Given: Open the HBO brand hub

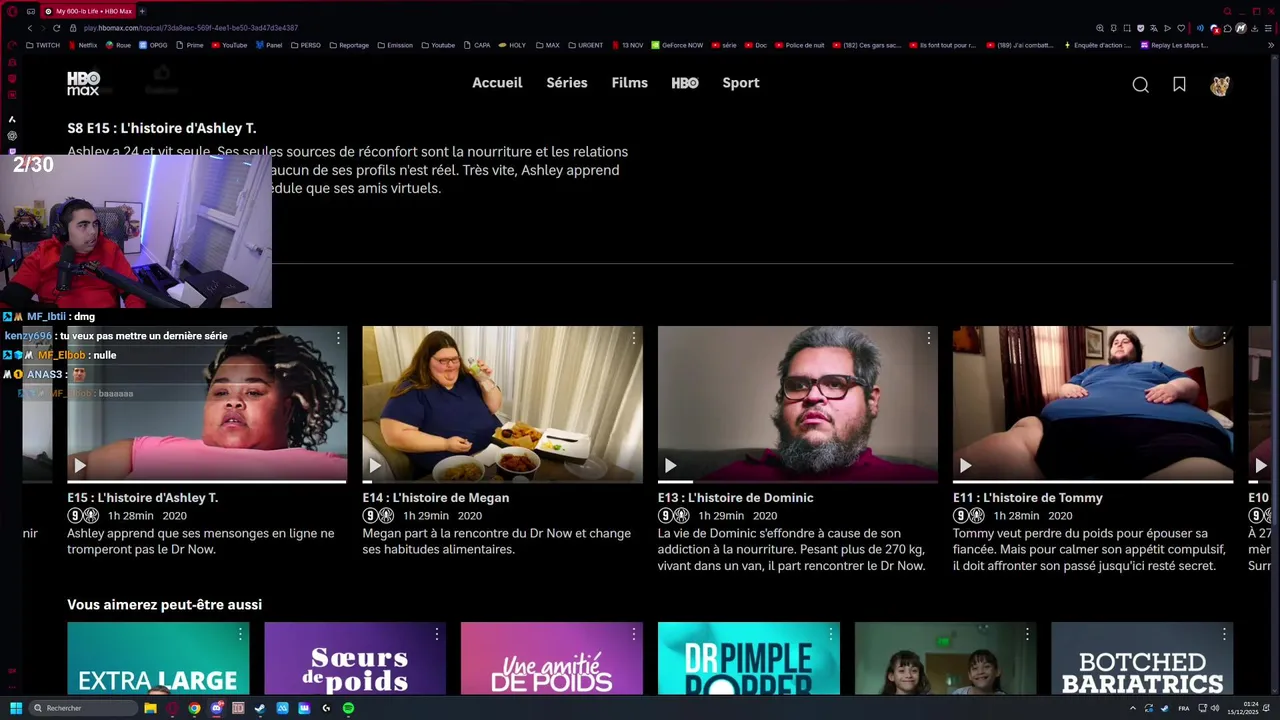Looking at the screenshot, I should pyautogui.click(x=685, y=83).
